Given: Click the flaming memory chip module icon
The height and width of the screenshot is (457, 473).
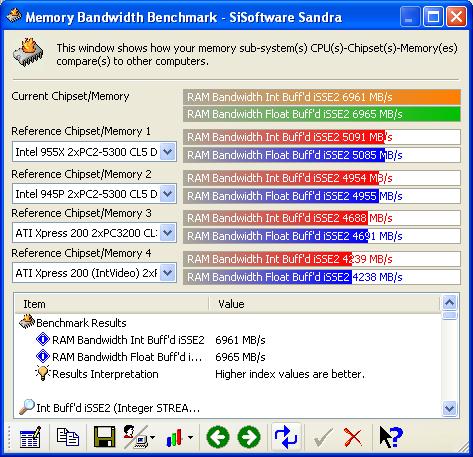Looking at the screenshot, I should tap(28, 52).
